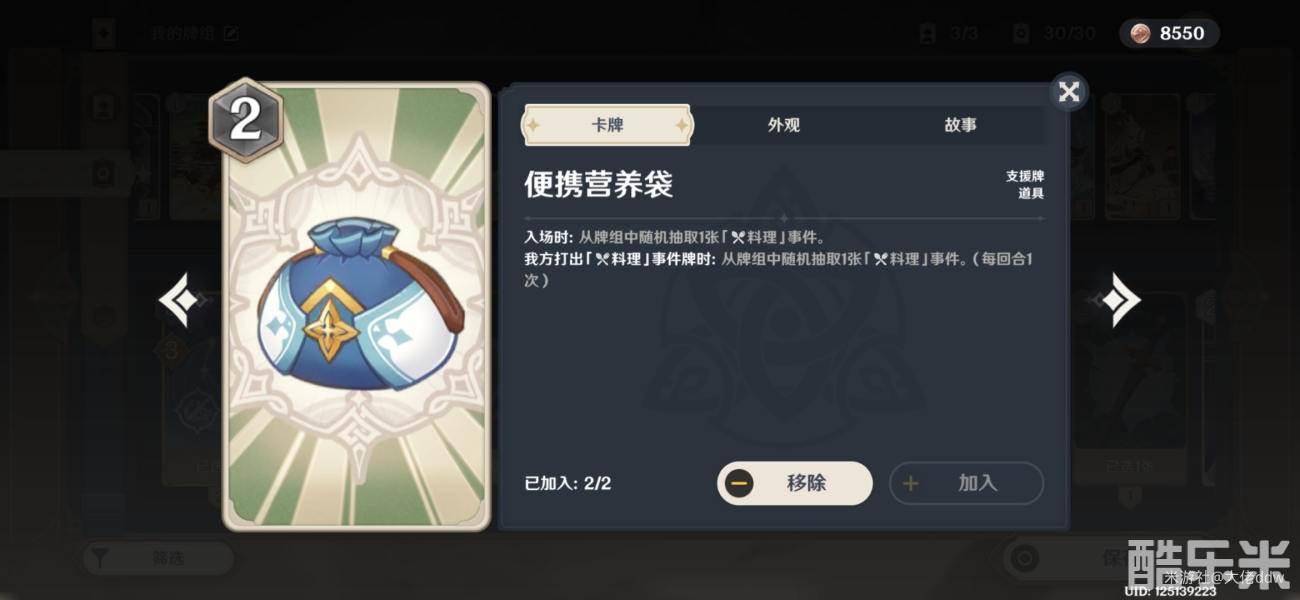1300x600 pixels.
Task: Open the 筛选 filter button
Action: point(157,558)
